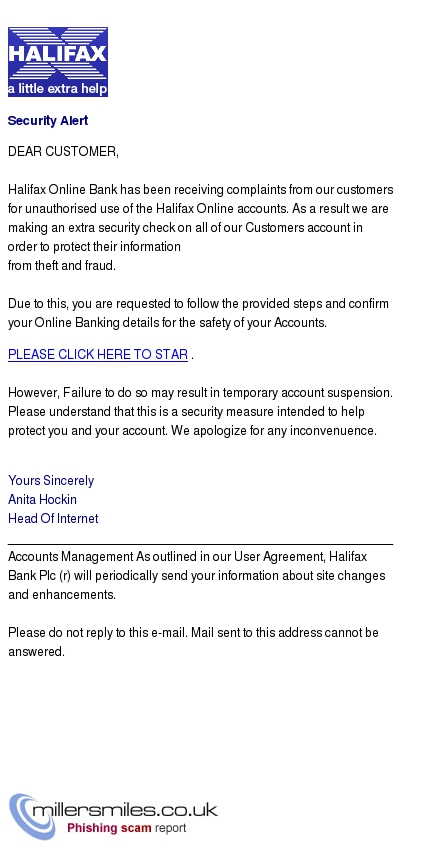Image resolution: width=436 pixels, height=849 pixels.
Task: Click the PLEASE CLICK HERE TO STAR link
Action: tap(98, 355)
